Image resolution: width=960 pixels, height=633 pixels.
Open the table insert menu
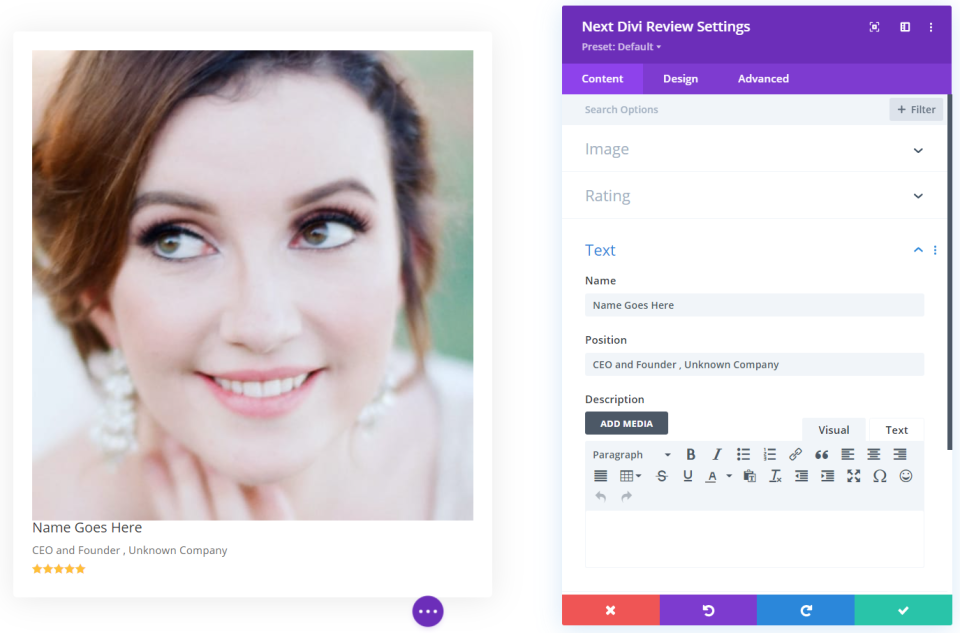[630, 476]
